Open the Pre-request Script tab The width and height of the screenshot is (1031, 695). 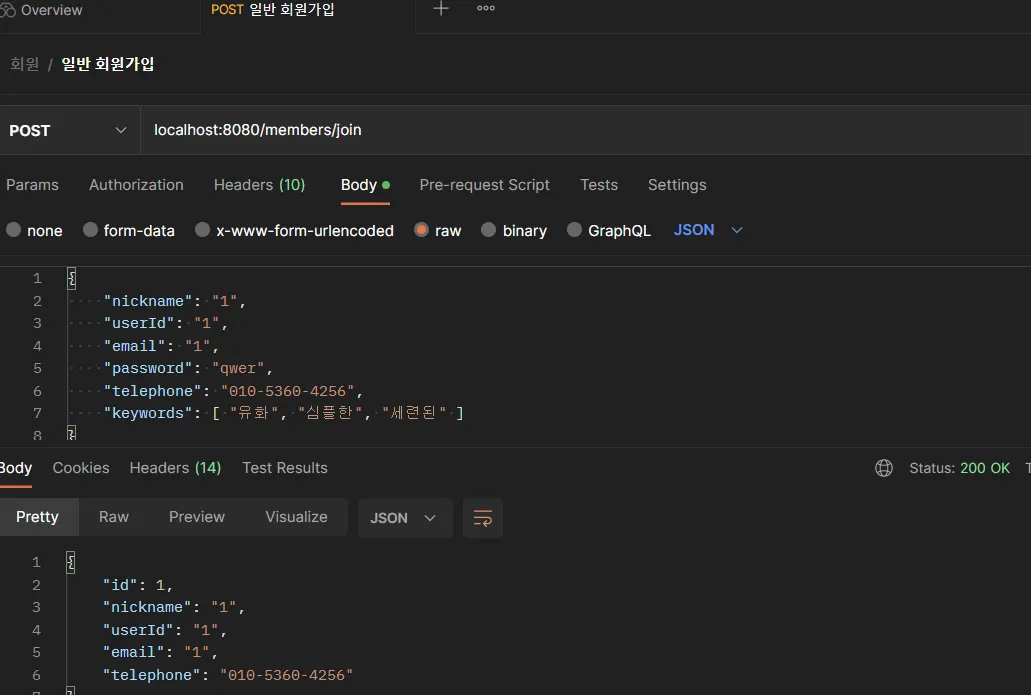tap(484, 185)
